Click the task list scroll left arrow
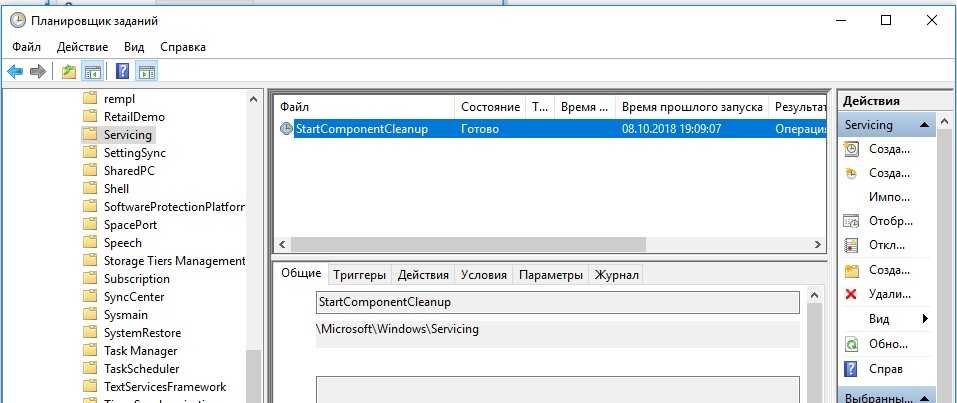This screenshot has width=957, height=403. pyautogui.click(x=282, y=244)
